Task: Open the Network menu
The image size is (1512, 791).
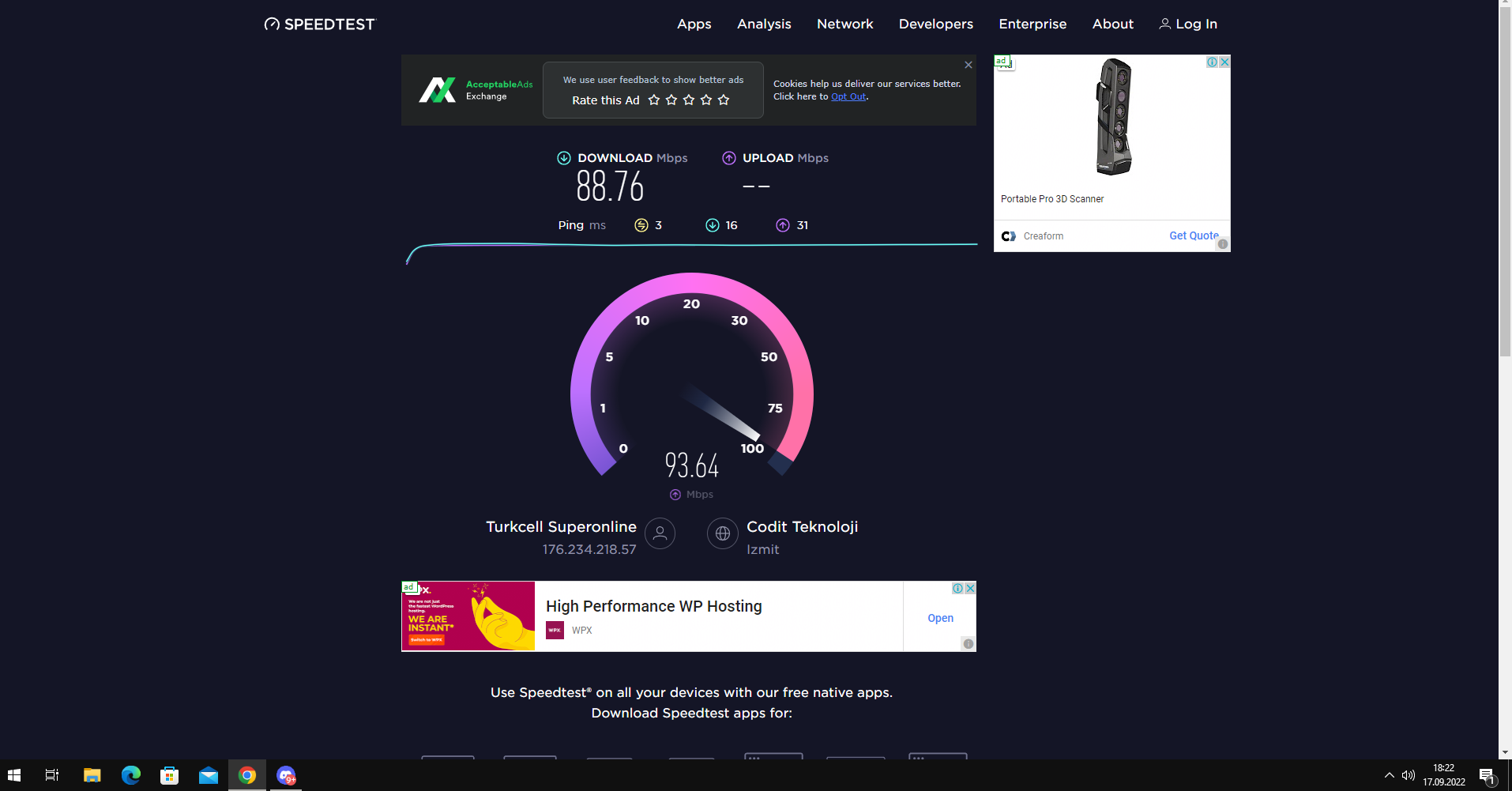Action: [845, 24]
